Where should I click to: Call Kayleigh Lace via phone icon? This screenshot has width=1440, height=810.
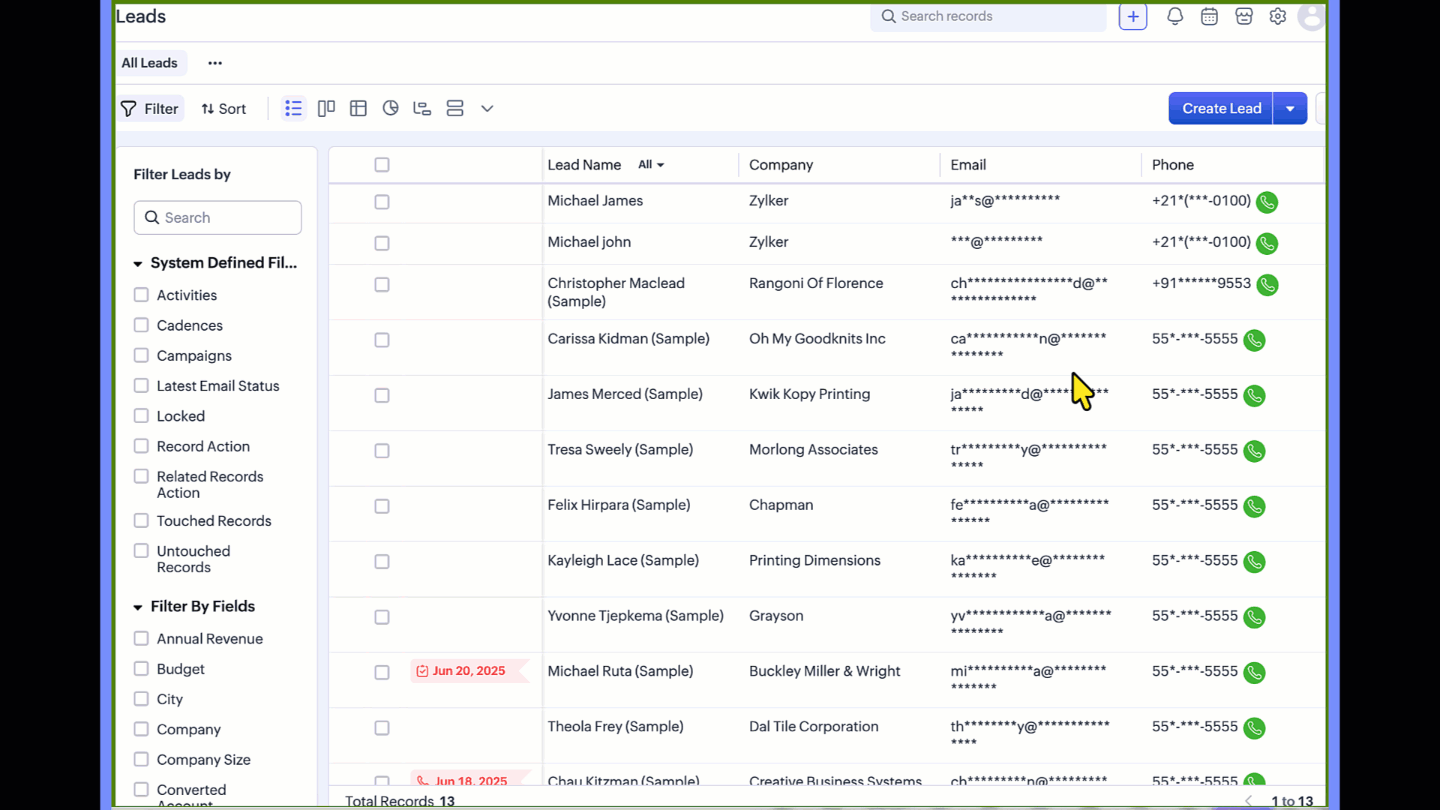coord(1254,562)
